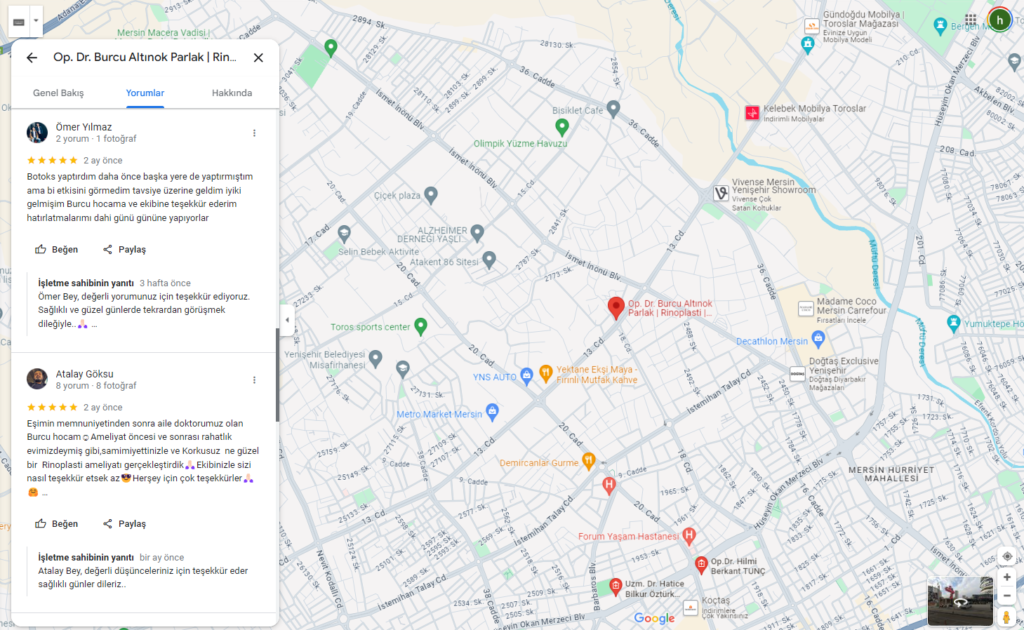Image resolution: width=1024 pixels, height=630 pixels.
Task: Click the reviews panel scrollbar
Action: click(x=277, y=375)
